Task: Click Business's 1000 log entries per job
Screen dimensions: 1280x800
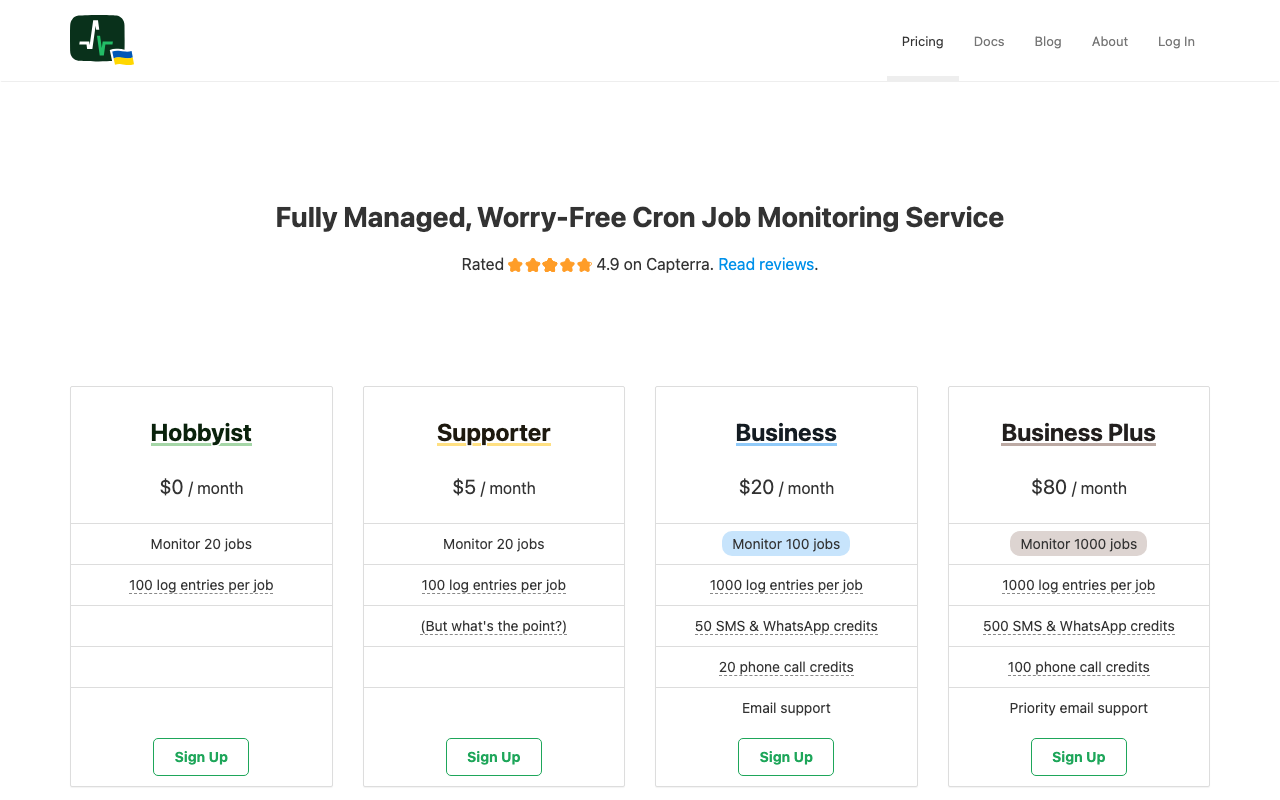Action: [x=786, y=585]
